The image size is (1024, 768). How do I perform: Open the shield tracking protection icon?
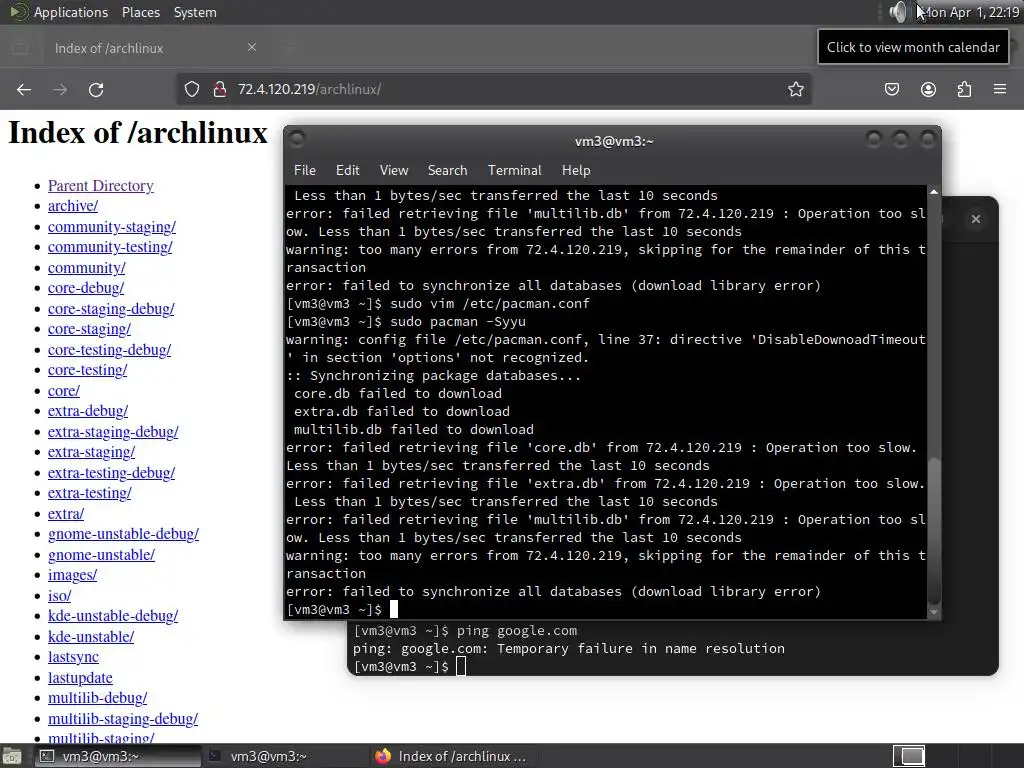(x=191, y=89)
